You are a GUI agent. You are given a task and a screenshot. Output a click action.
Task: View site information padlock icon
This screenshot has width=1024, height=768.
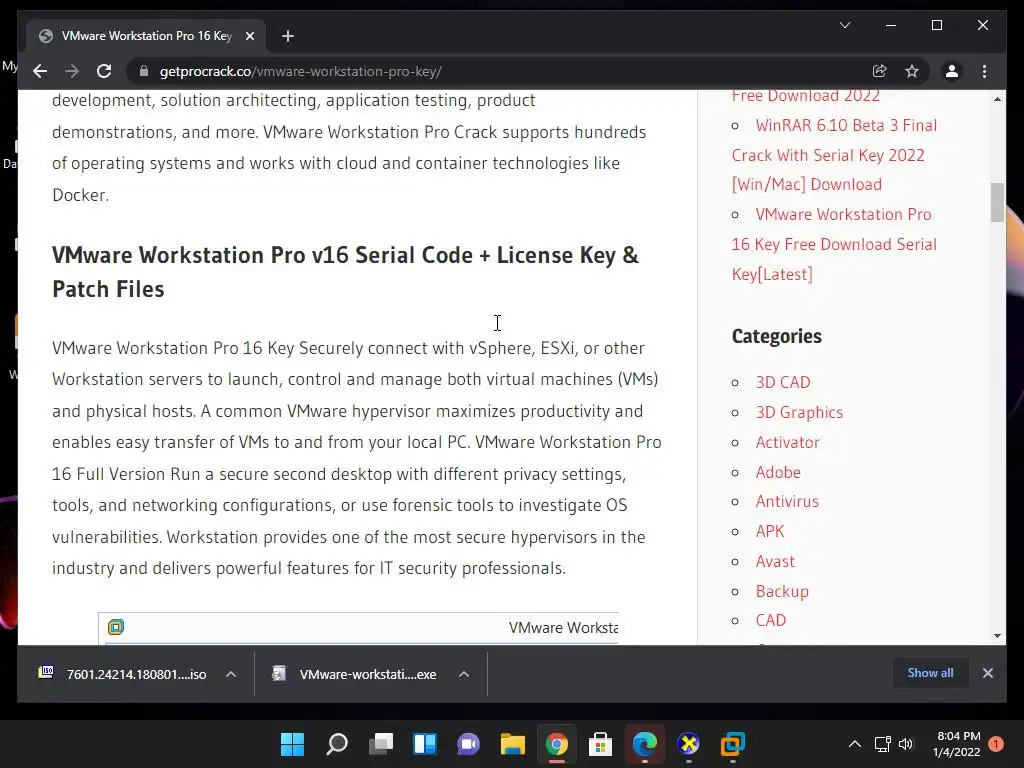(x=144, y=71)
